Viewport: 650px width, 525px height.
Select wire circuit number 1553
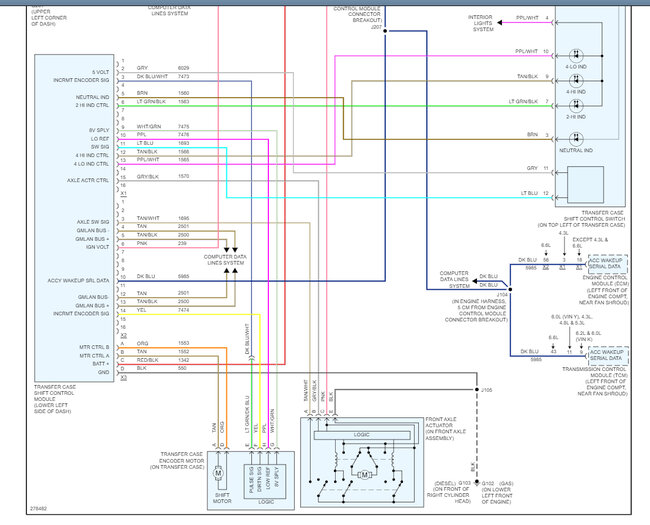pyautogui.click(x=184, y=343)
